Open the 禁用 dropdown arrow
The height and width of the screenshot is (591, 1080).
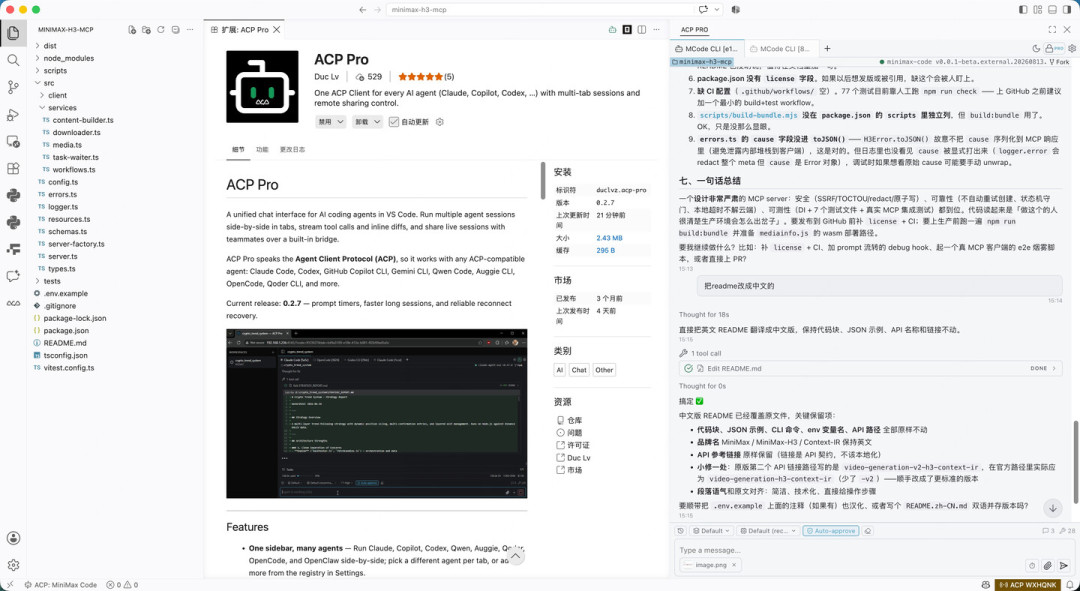tap(342, 122)
